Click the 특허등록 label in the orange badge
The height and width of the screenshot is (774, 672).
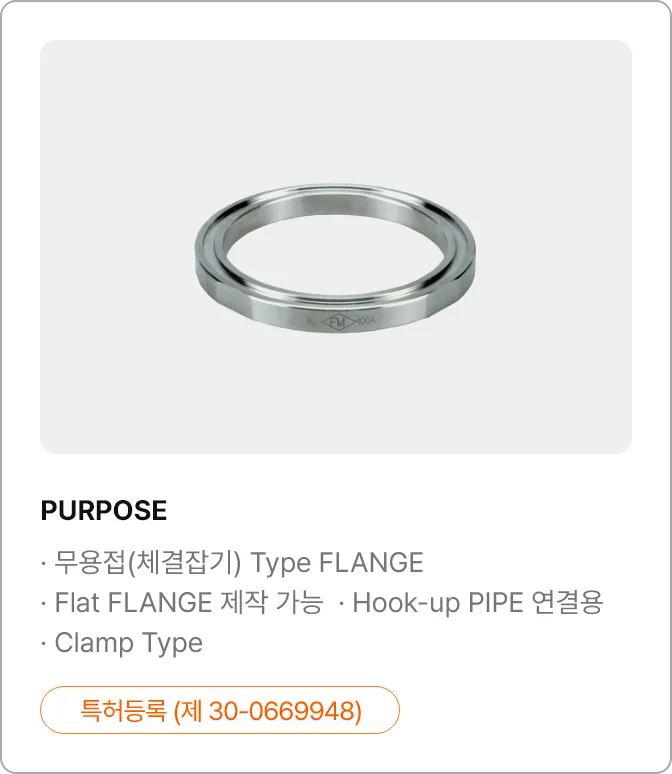click(122, 711)
